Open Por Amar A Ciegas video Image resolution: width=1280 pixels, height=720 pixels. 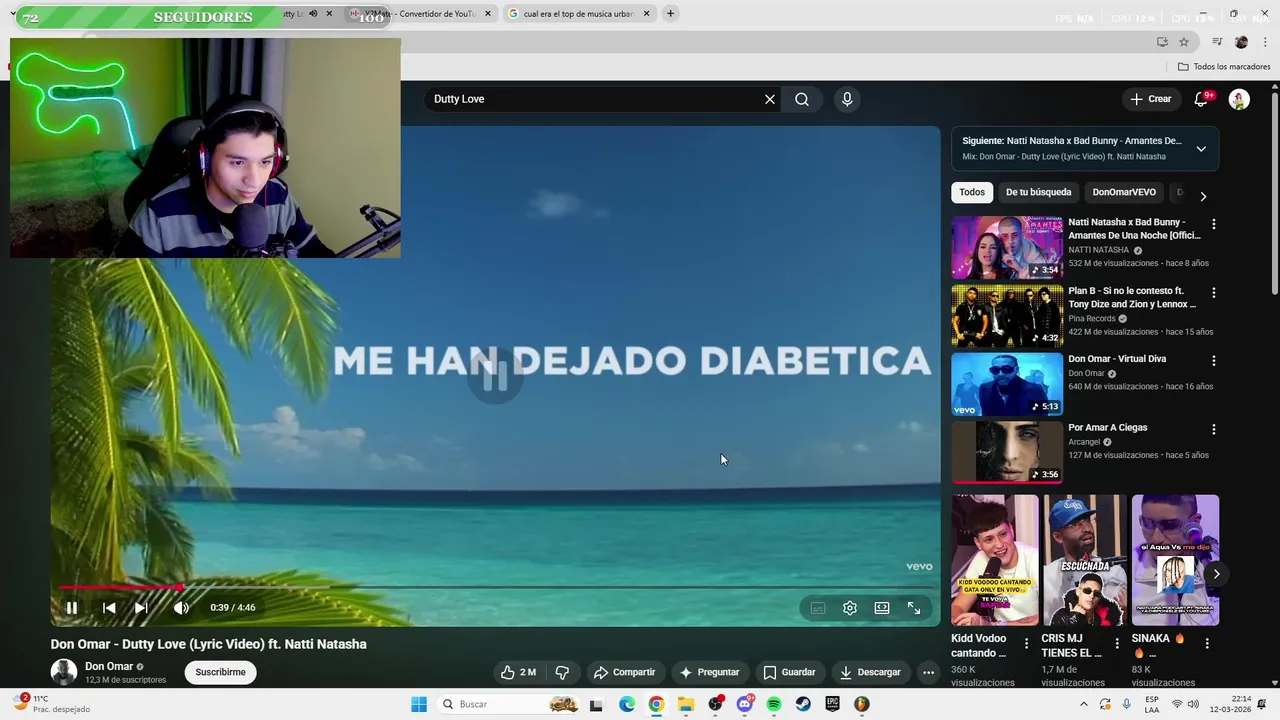tap(1007, 452)
